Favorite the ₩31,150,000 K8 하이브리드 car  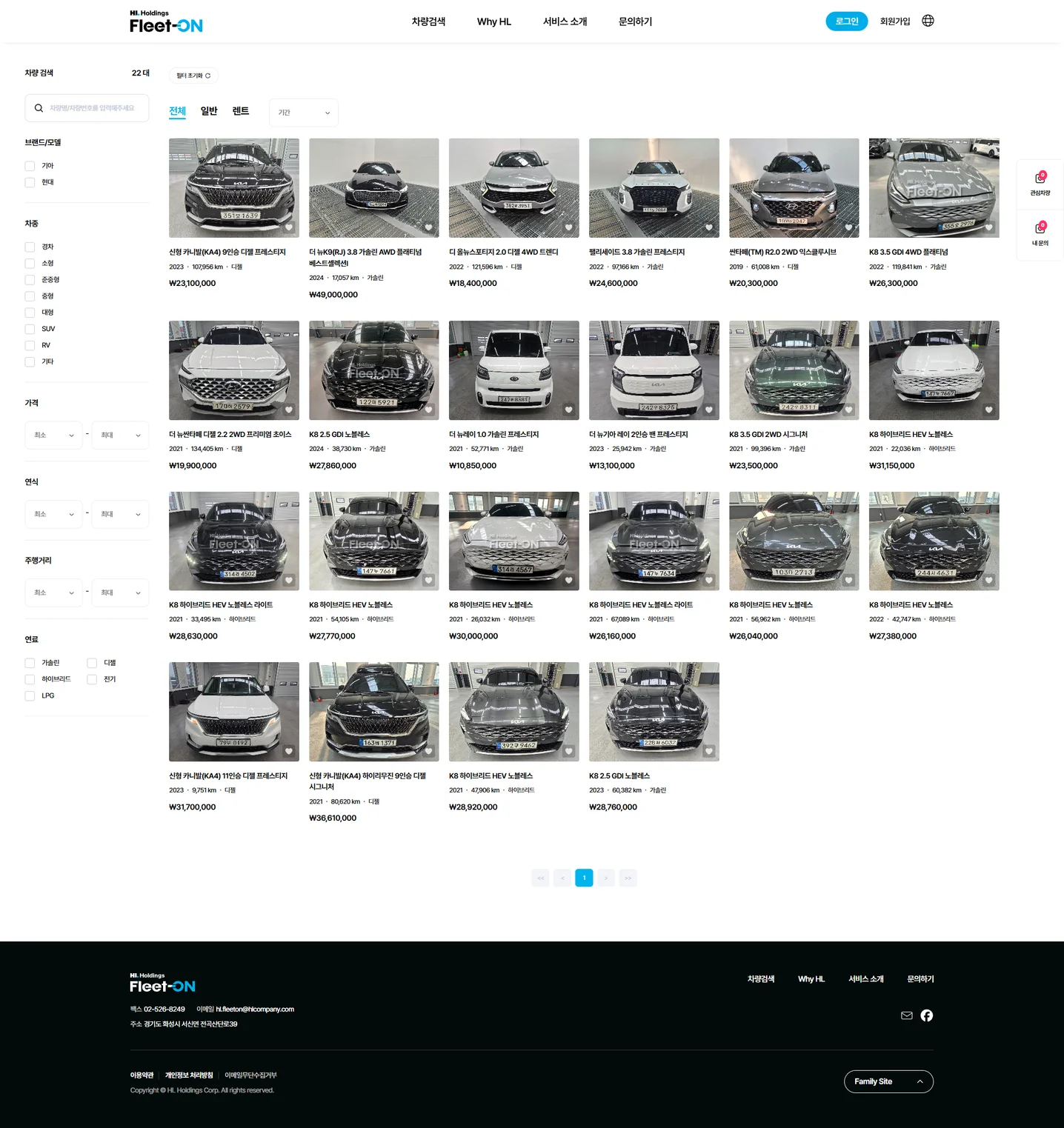(x=988, y=410)
